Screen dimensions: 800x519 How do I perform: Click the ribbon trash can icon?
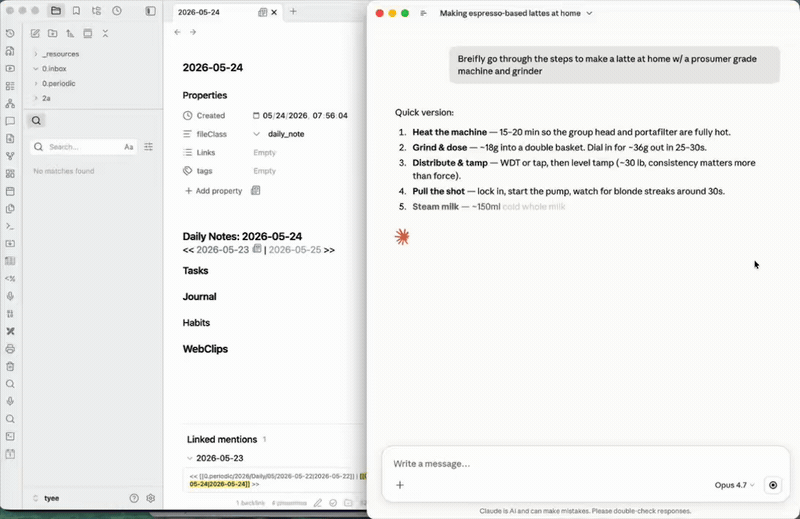point(10,366)
